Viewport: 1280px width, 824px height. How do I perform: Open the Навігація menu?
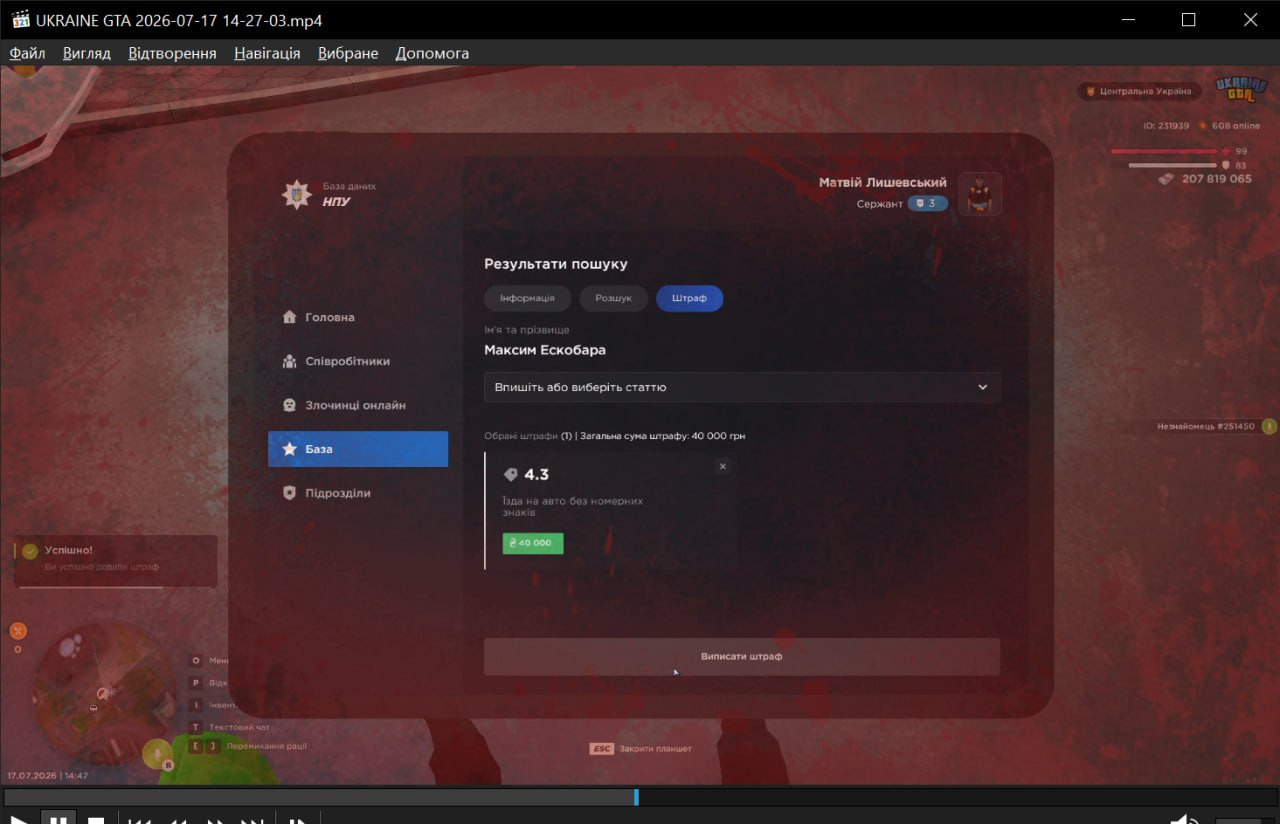[267, 53]
